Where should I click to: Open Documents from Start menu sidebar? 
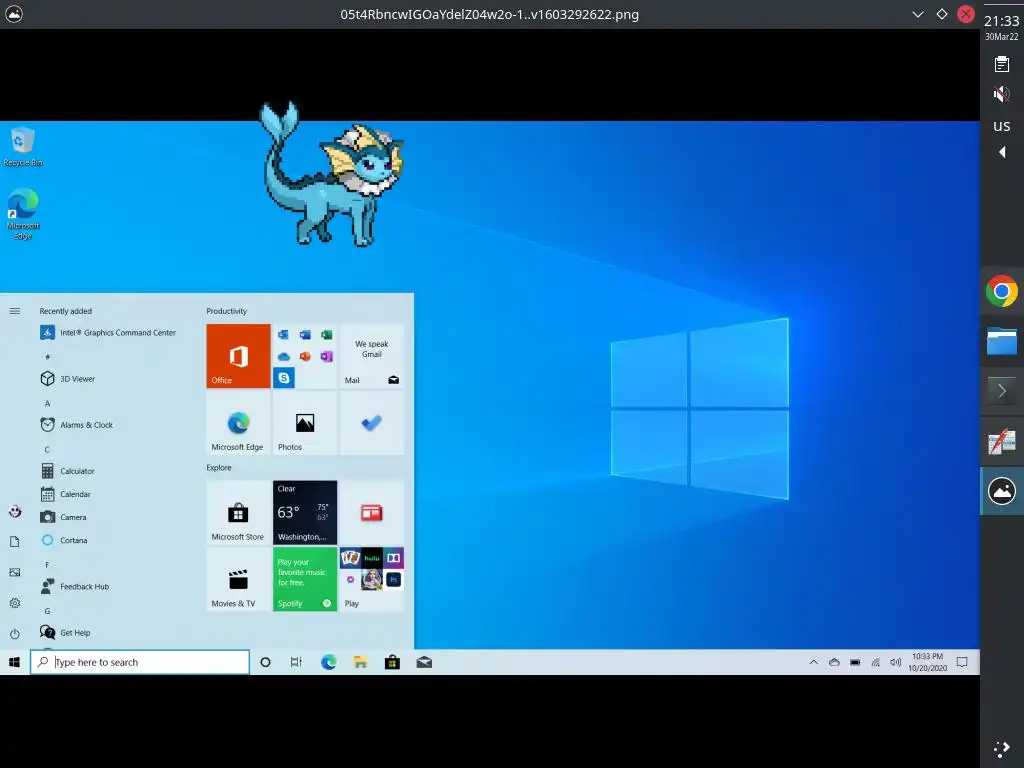(x=14, y=541)
